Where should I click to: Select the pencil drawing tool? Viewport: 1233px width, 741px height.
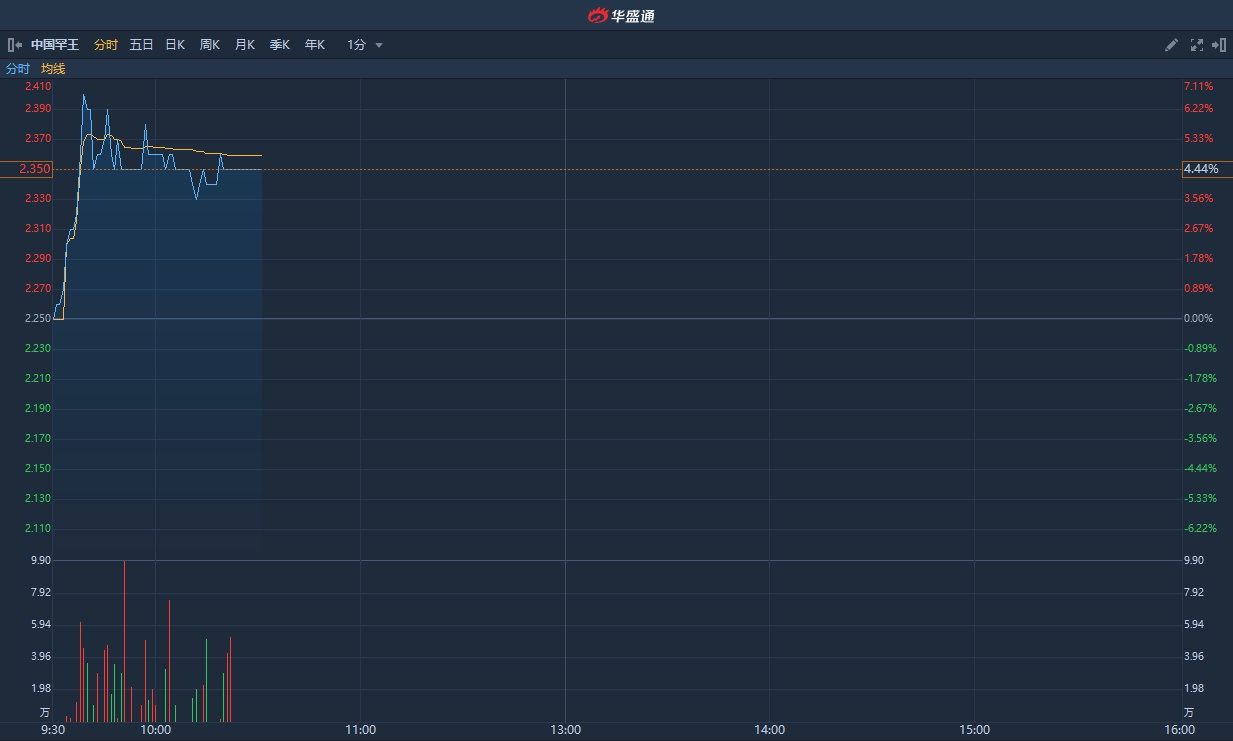pyautogui.click(x=1172, y=45)
